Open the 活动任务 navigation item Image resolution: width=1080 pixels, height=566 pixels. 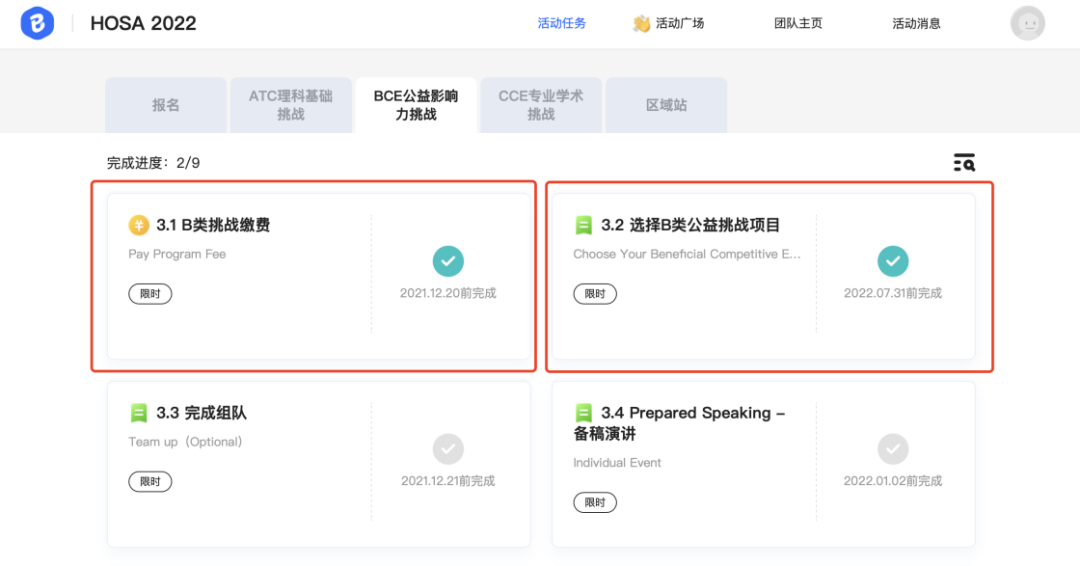coord(561,23)
